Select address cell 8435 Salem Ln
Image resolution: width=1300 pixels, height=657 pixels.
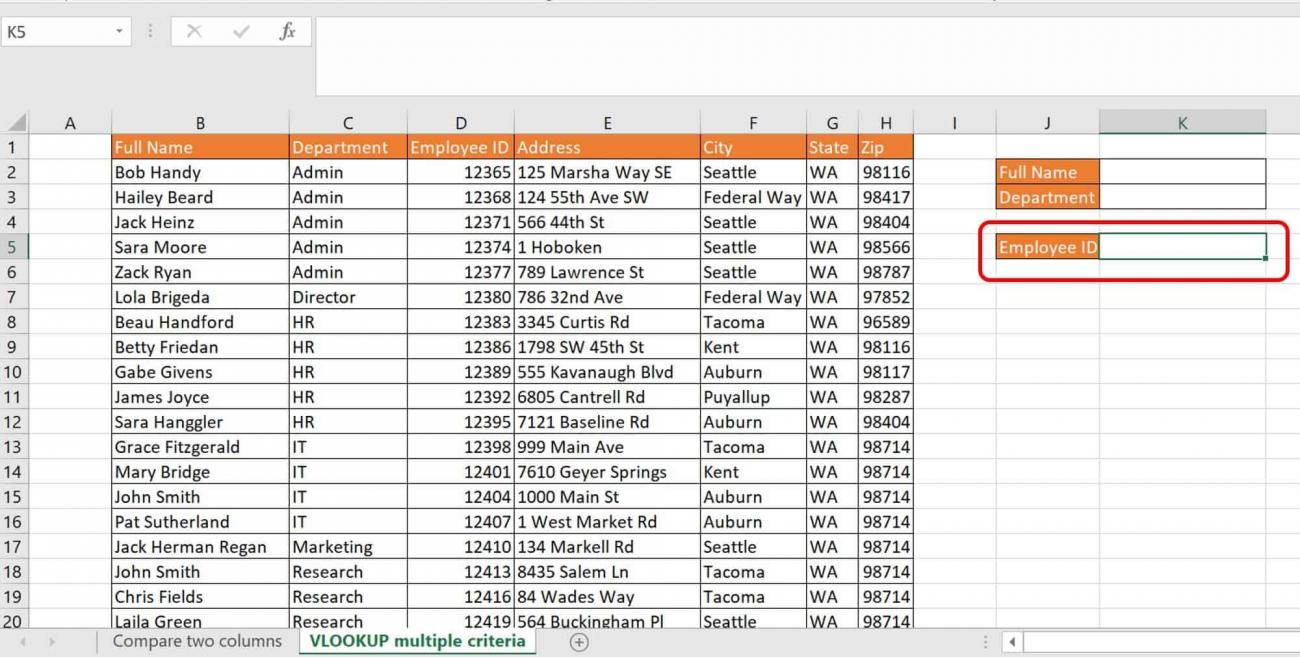point(607,572)
